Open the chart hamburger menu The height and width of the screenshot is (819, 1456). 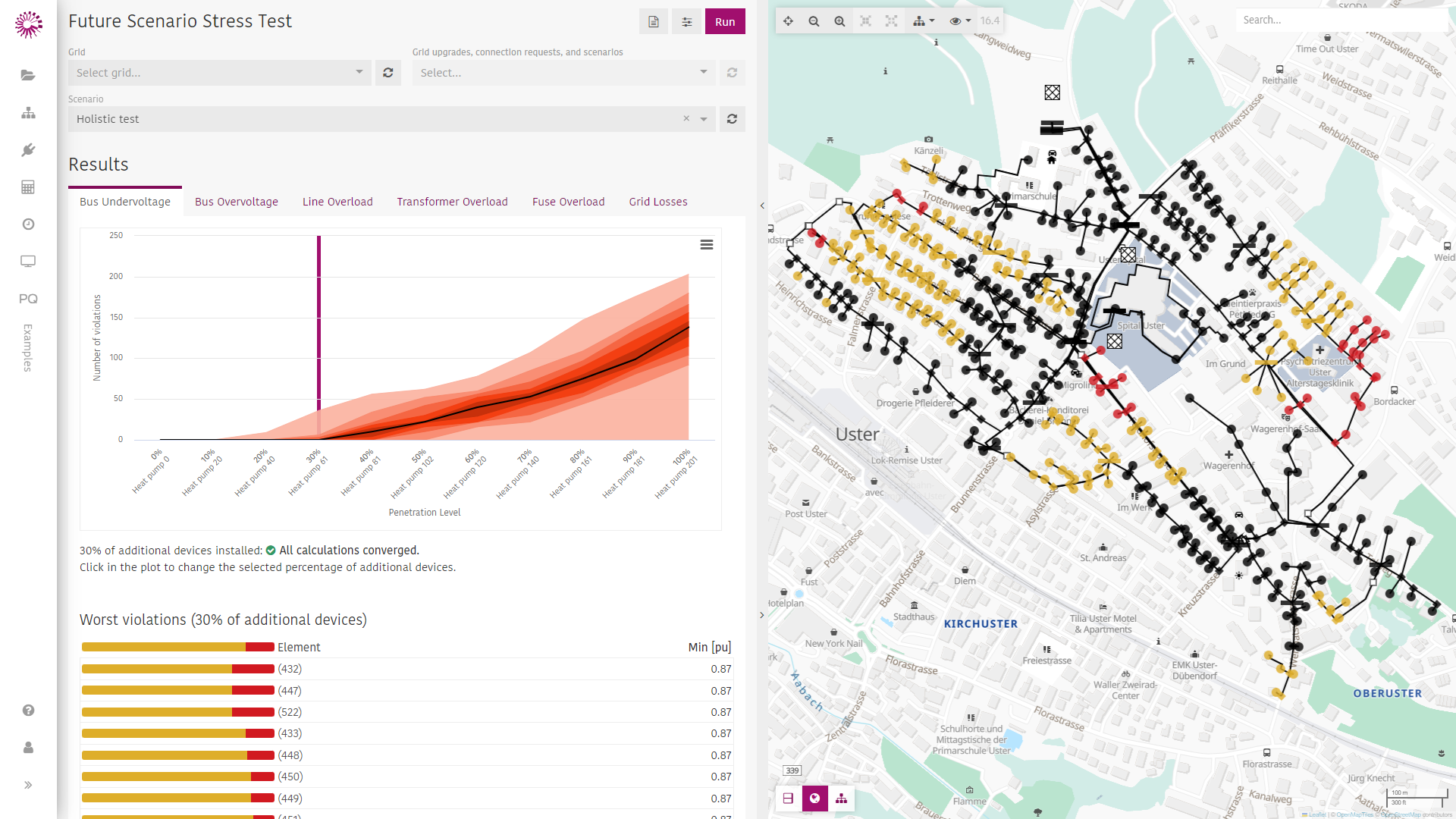click(x=707, y=244)
